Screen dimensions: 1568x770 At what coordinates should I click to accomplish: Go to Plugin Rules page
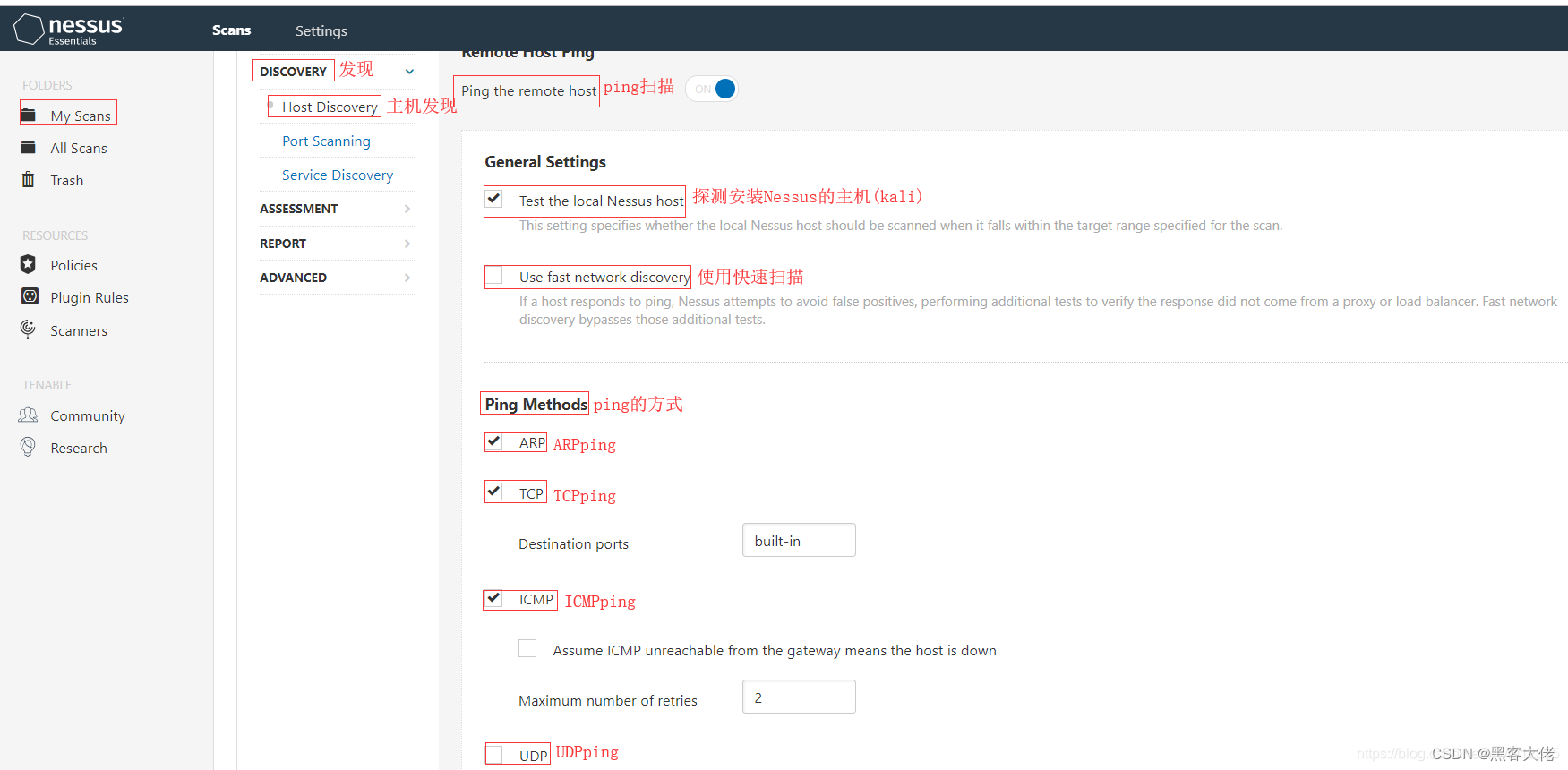(90, 297)
